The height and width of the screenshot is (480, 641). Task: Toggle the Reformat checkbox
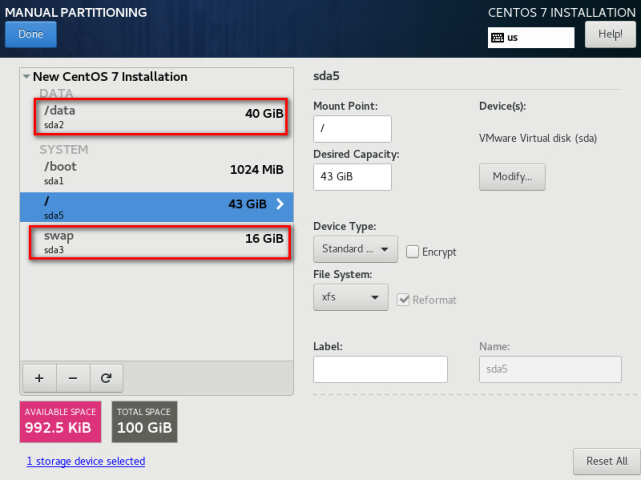click(403, 300)
